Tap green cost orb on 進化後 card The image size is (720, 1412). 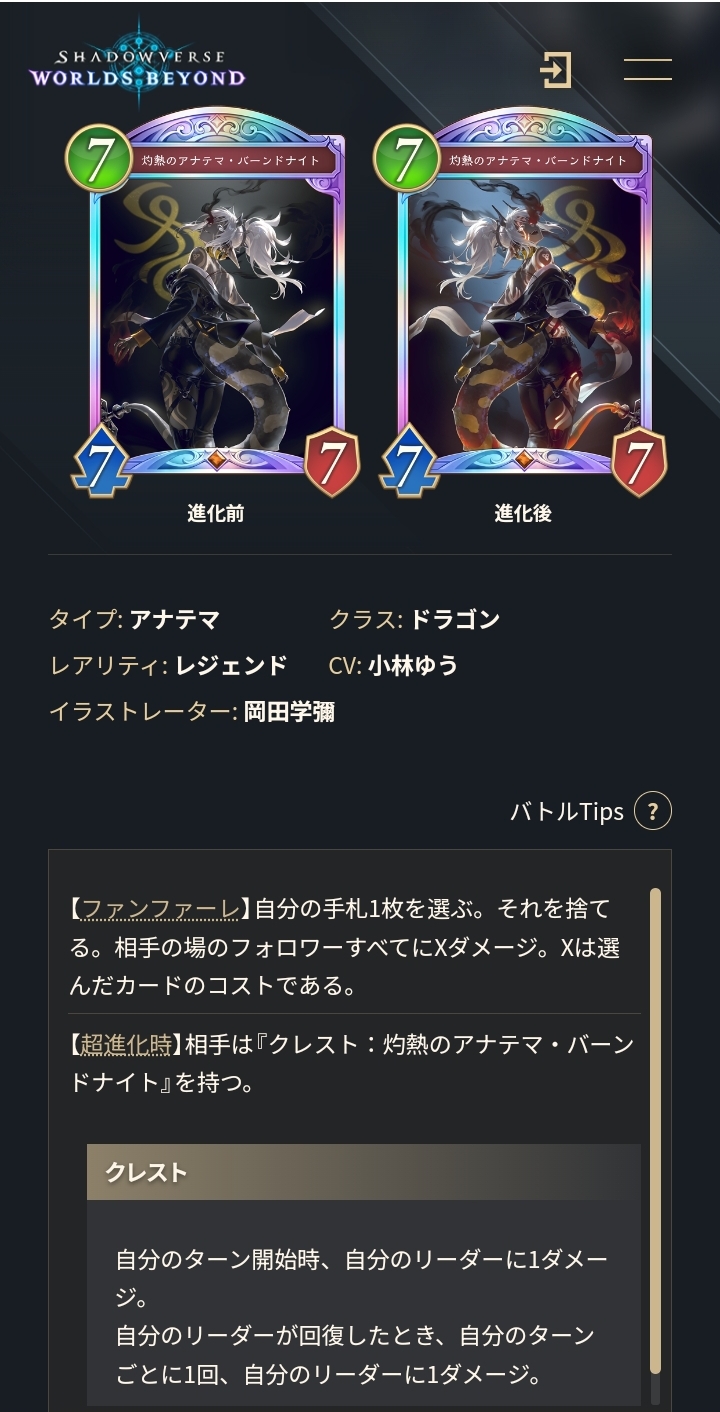tap(407, 158)
